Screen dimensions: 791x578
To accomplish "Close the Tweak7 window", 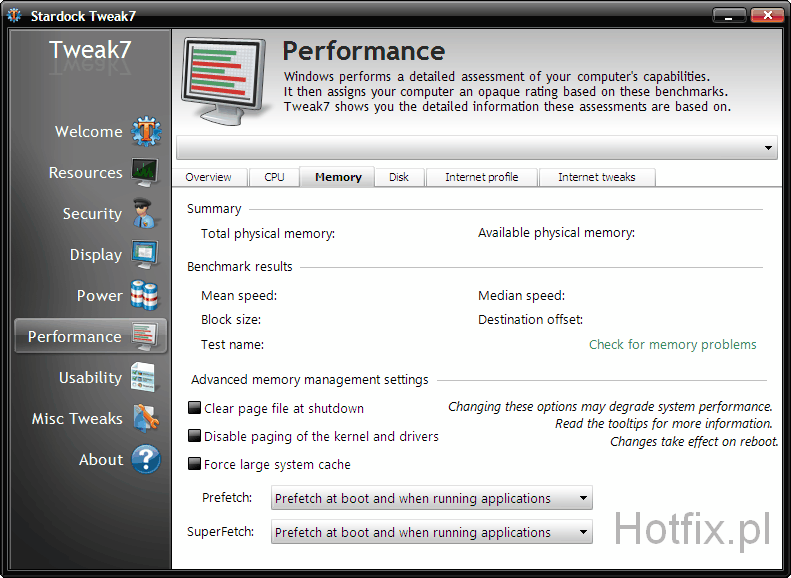I will [x=767, y=15].
